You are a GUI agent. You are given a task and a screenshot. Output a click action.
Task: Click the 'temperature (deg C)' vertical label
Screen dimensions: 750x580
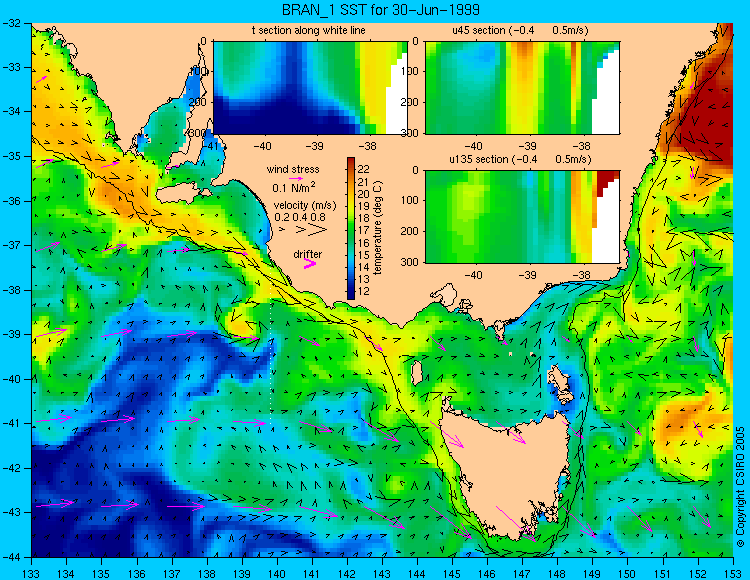coord(378,228)
